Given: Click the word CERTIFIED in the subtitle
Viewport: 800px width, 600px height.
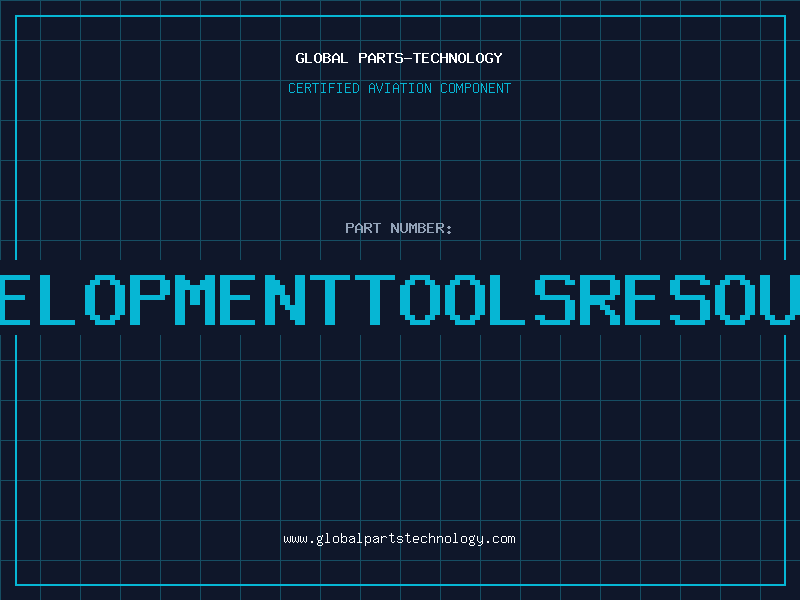Looking at the screenshot, I should (322, 88).
